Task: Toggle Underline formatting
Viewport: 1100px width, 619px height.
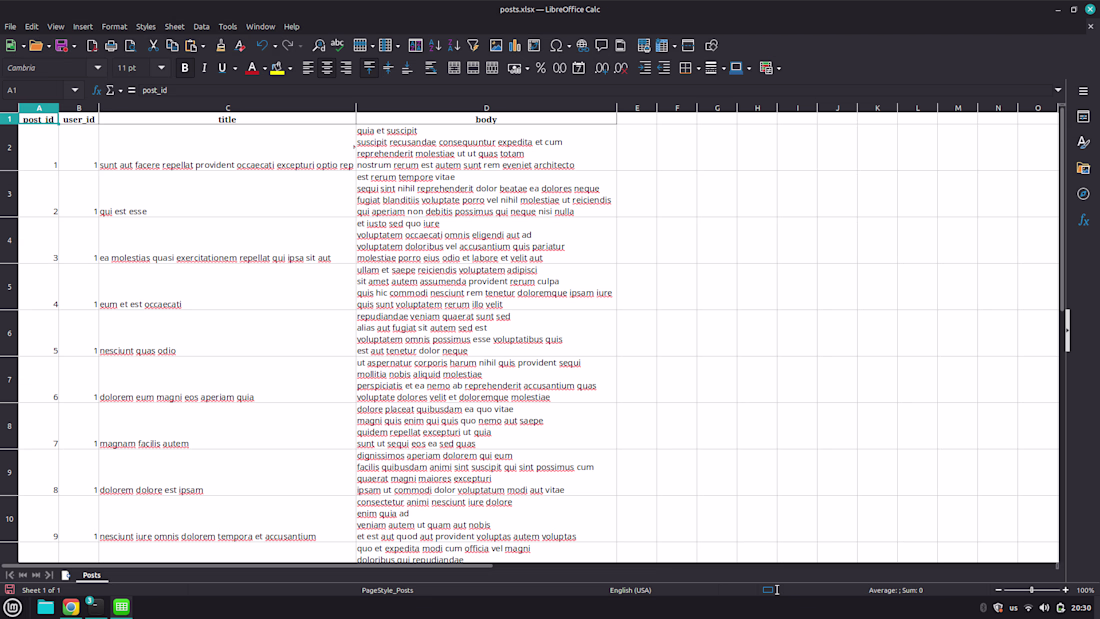Action: 222,68
